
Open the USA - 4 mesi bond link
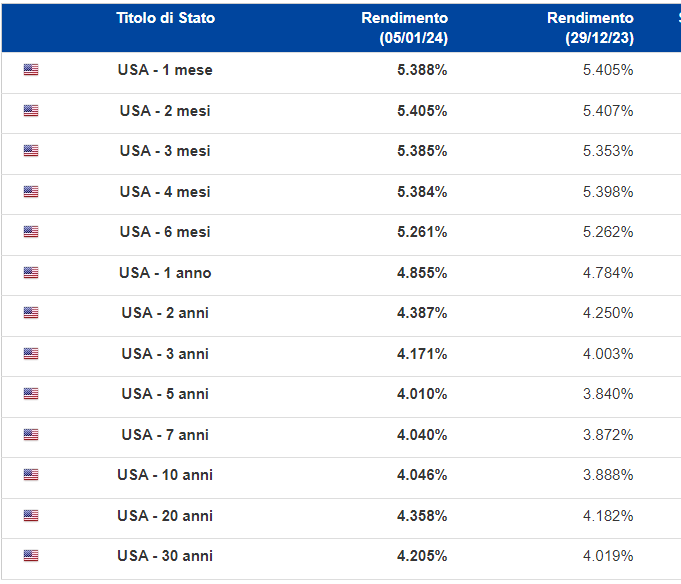point(165,192)
